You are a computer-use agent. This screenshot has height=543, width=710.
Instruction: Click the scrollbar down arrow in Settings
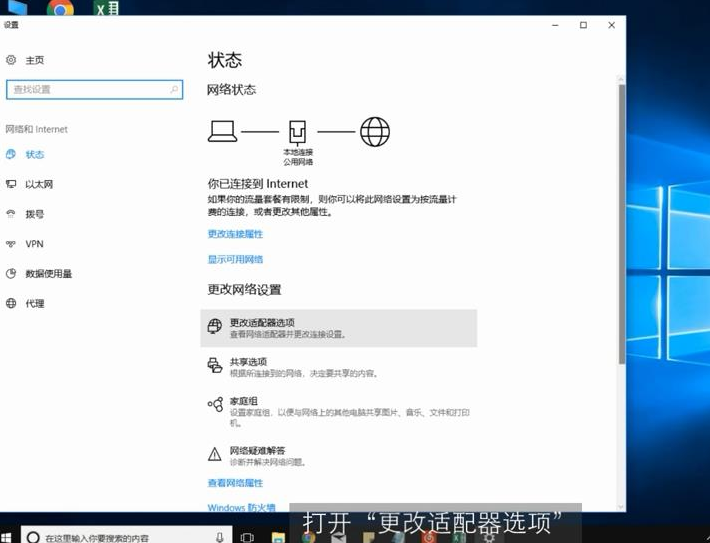(622, 507)
